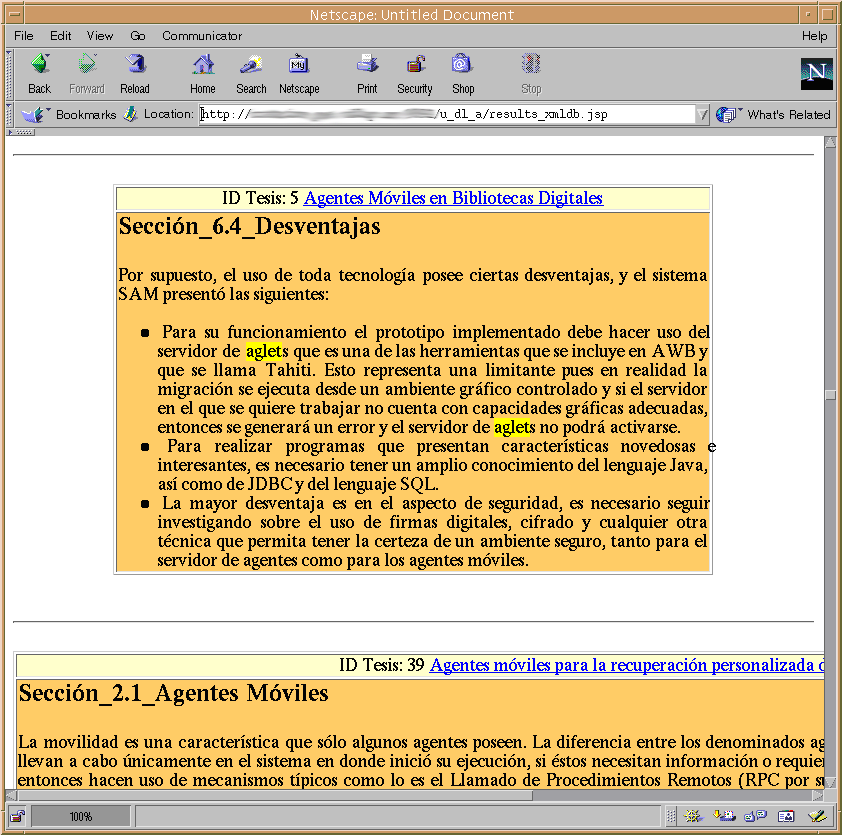
Task: Click the Shop toolbar icon
Action: point(462,74)
